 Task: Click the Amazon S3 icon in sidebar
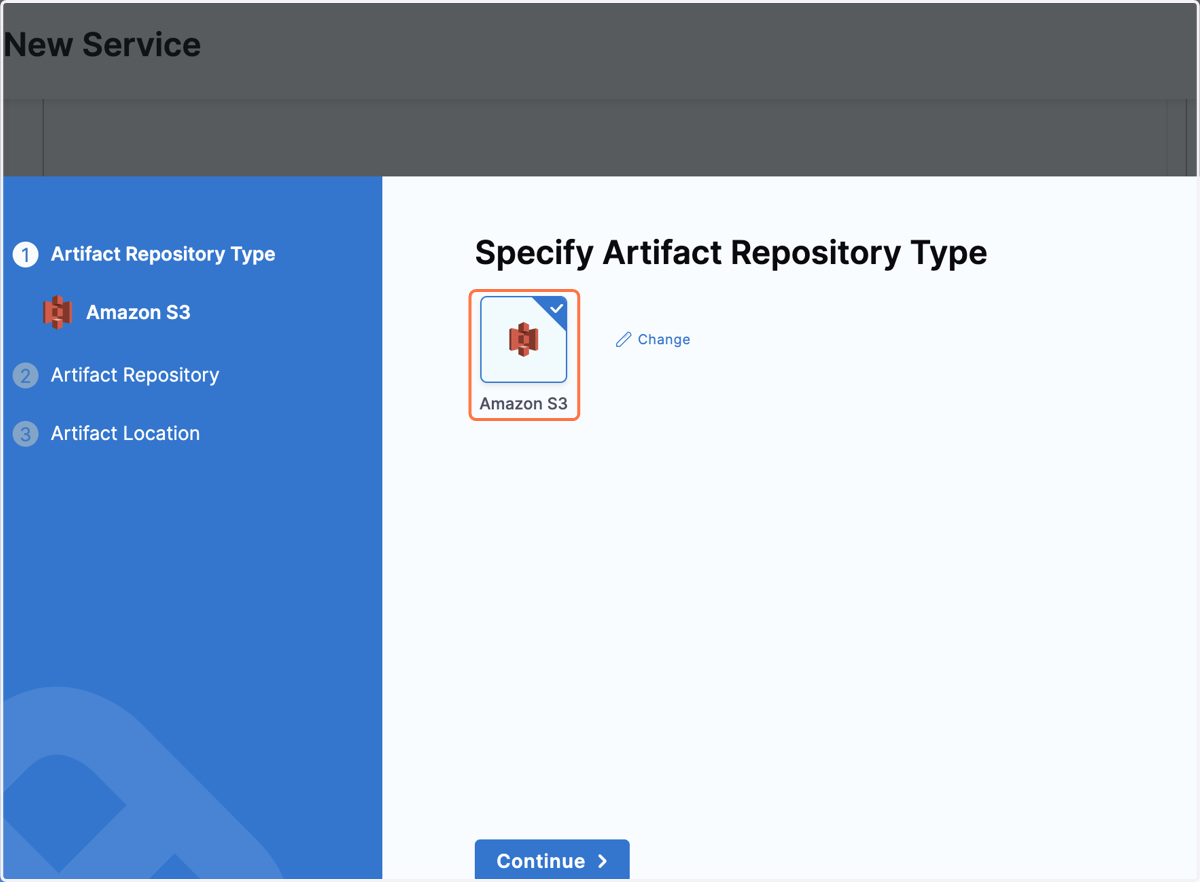(x=58, y=312)
